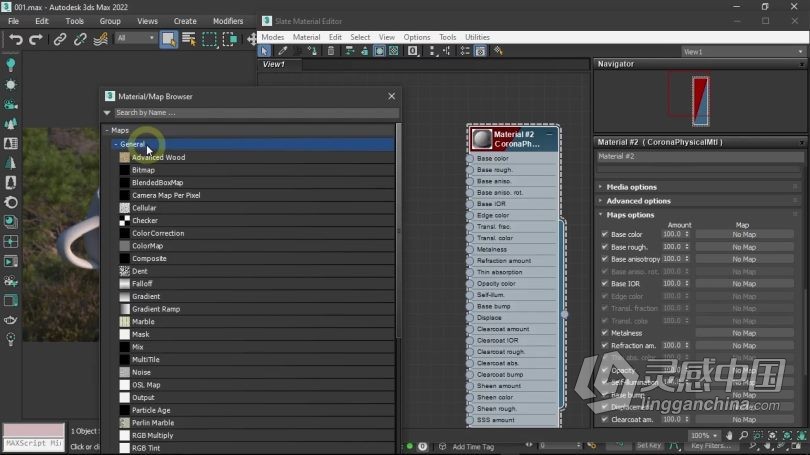Click the pink MAXScript listener swatch
Viewport: 810px width, 455px height.
(x=34, y=431)
